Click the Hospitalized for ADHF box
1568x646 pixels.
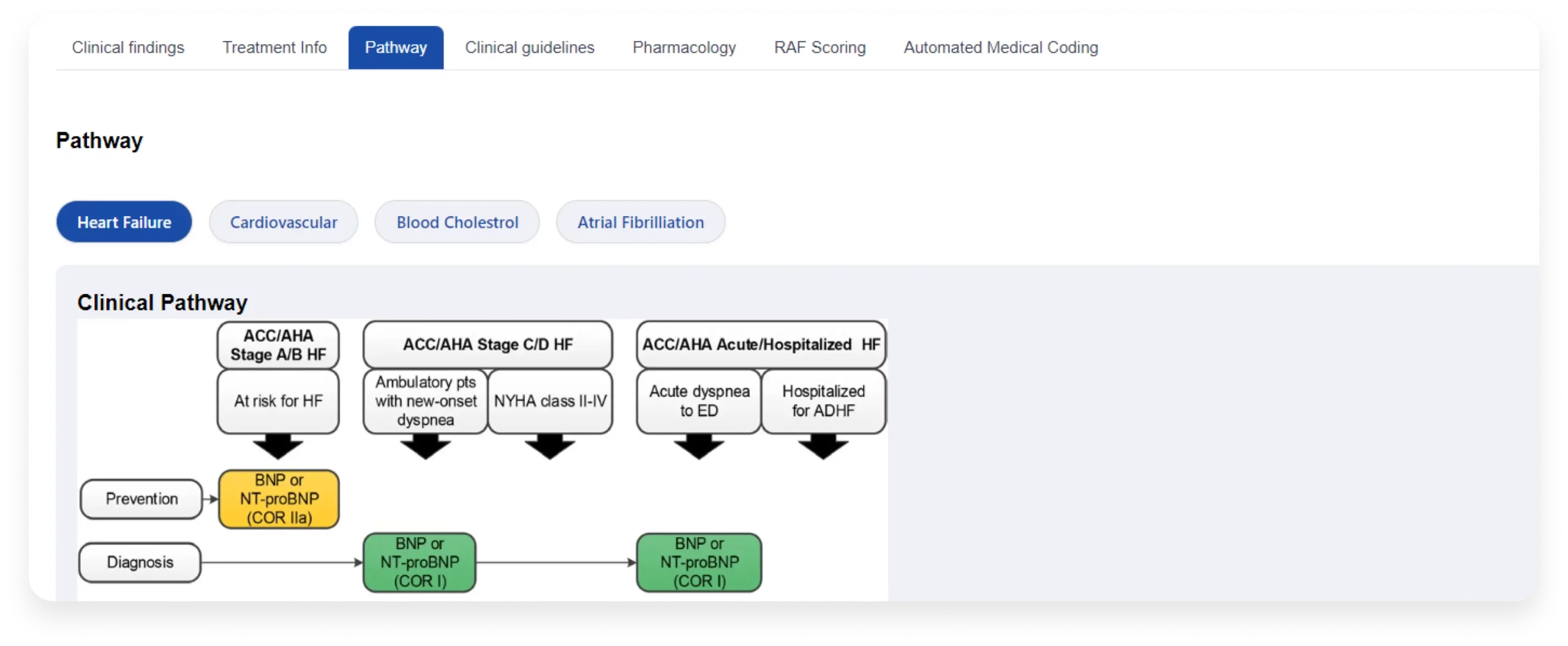pyautogui.click(x=823, y=401)
